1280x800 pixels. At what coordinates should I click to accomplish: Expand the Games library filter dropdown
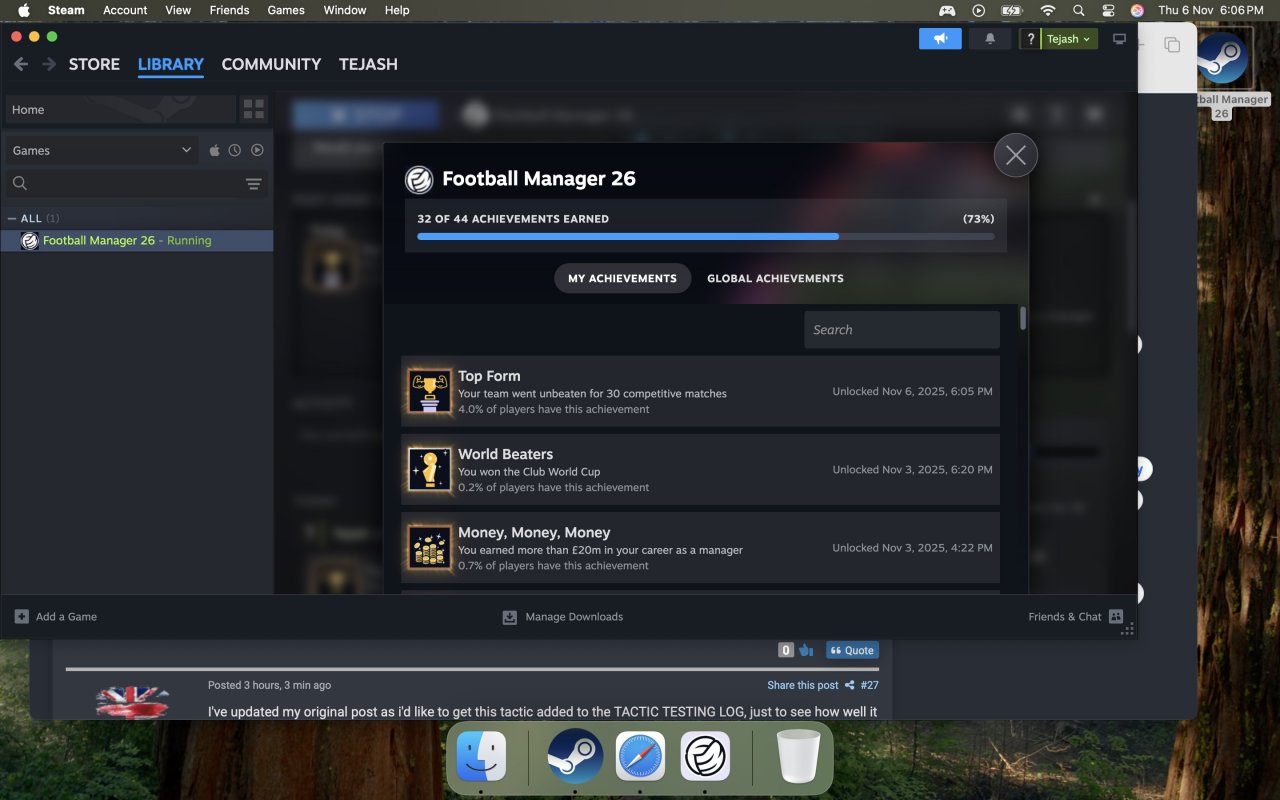[x=102, y=150]
